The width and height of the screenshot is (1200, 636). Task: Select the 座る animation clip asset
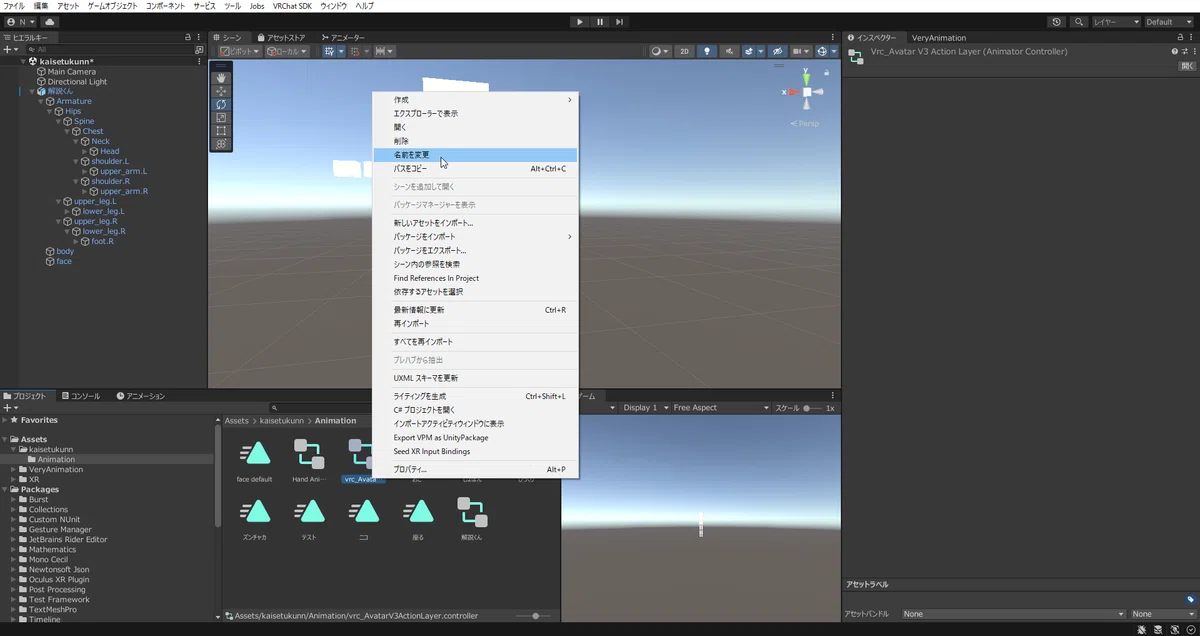[x=418, y=518]
